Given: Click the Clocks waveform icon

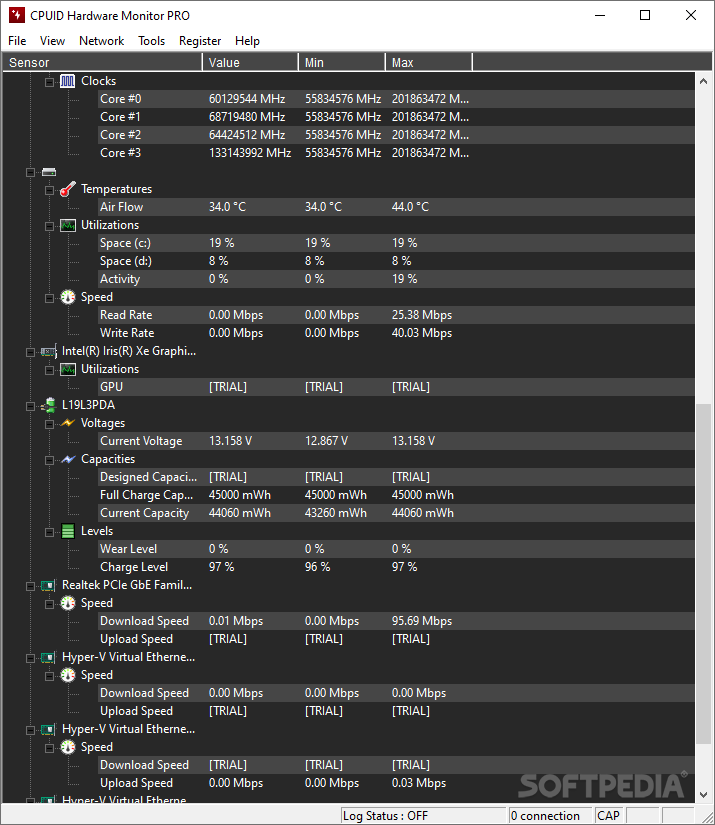Looking at the screenshot, I should point(67,81).
